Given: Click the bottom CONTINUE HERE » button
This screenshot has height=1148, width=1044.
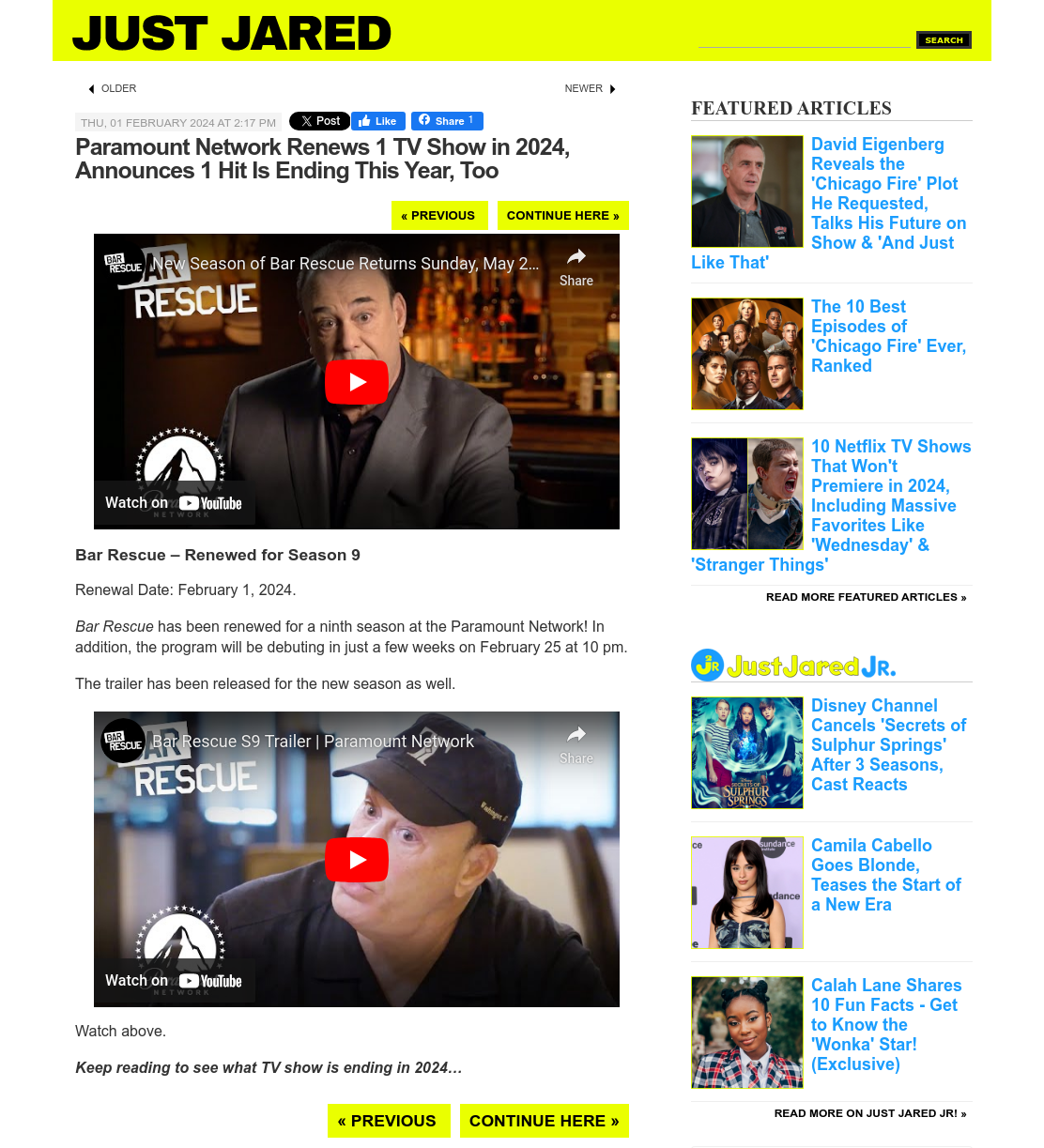Looking at the screenshot, I should (x=545, y=1121).
